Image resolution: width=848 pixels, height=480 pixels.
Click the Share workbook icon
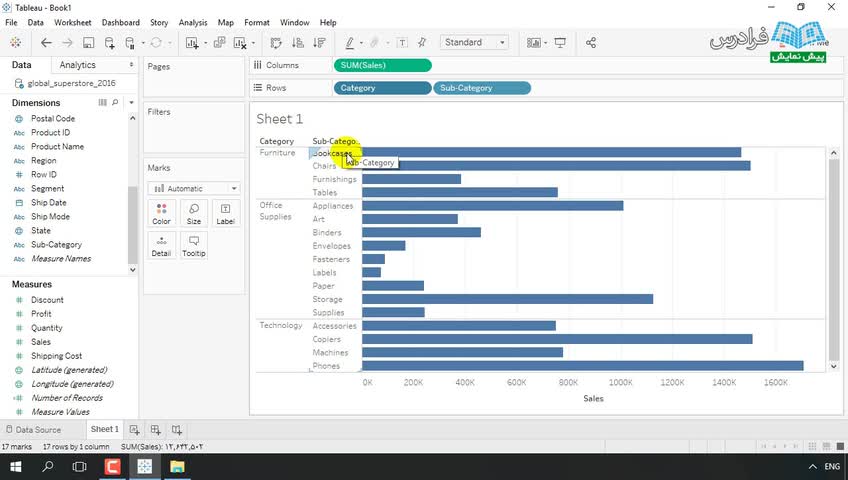(591, 43)
